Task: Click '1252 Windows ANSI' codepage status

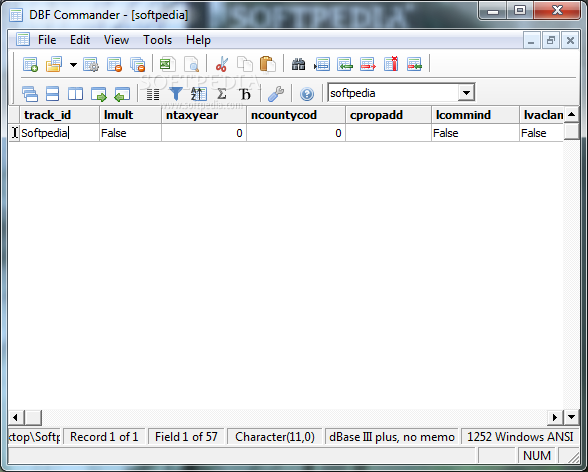Action: click(x=520, y=437)
